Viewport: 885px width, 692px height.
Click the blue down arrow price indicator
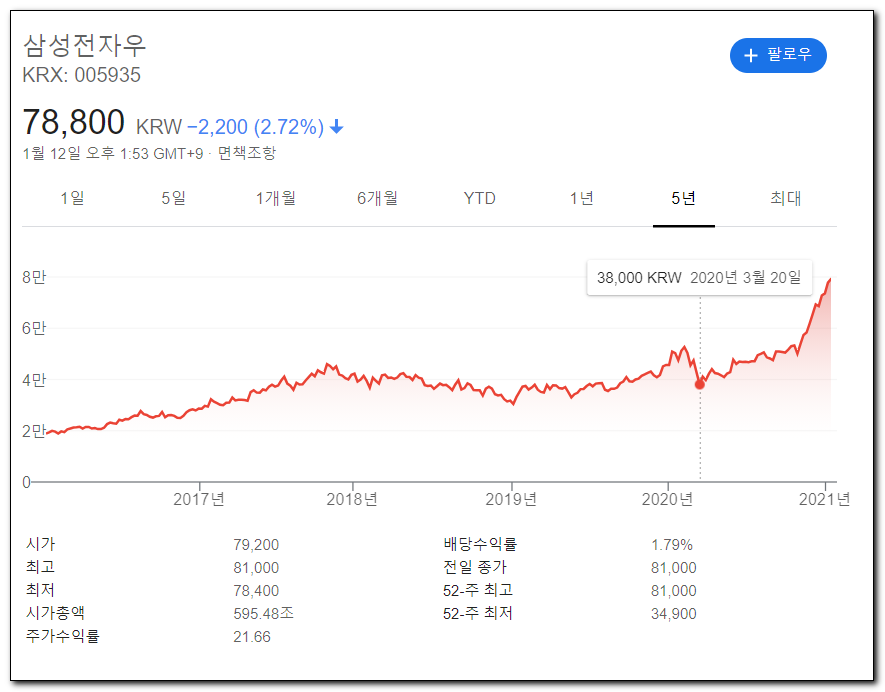[336, 126]
